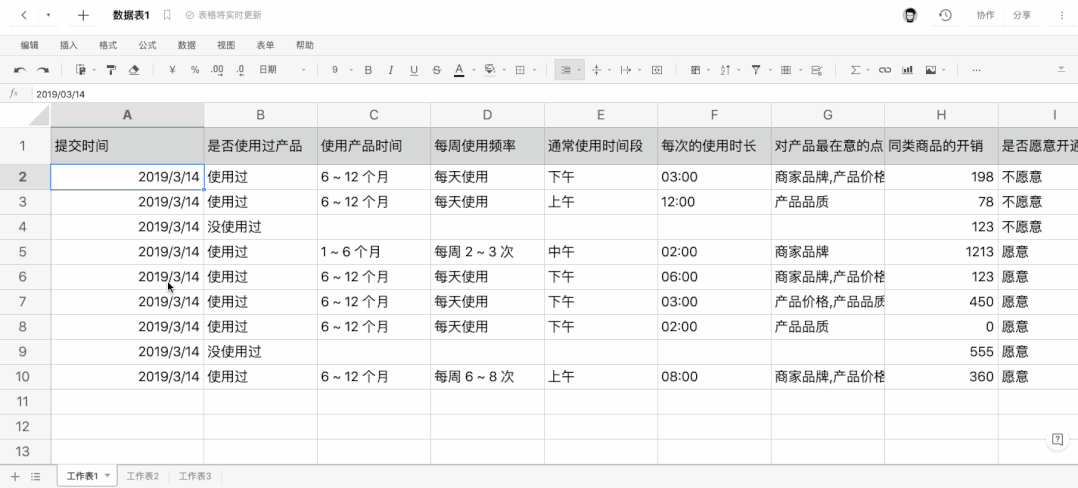Open the help question-mark button
The image size is (1078, 488).
(x=1057, y=439)
